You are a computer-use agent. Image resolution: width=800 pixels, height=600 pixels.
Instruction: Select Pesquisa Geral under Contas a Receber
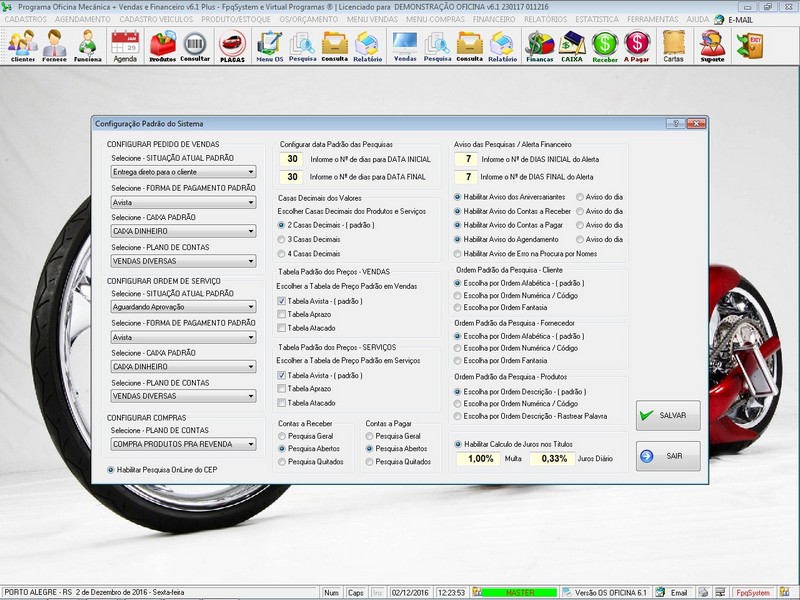click(282, 436)
